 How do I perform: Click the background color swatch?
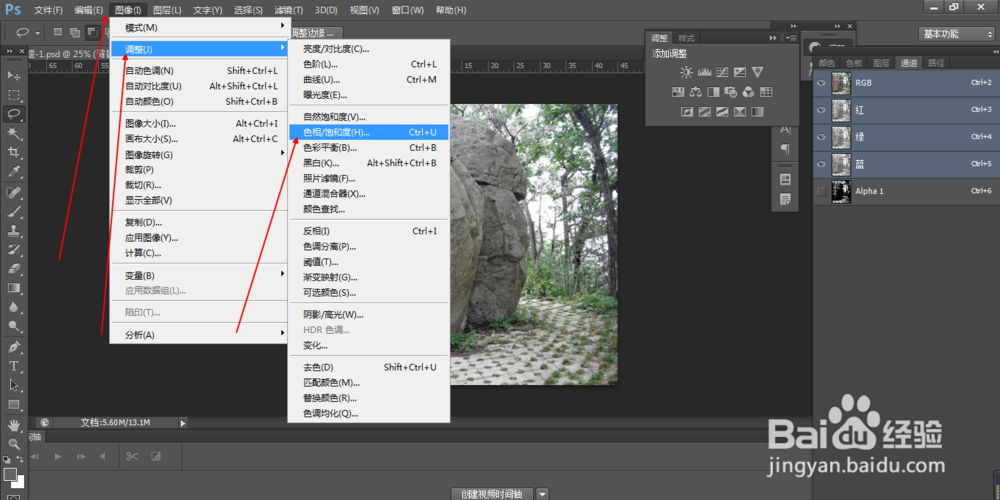[x=18, y=482]
